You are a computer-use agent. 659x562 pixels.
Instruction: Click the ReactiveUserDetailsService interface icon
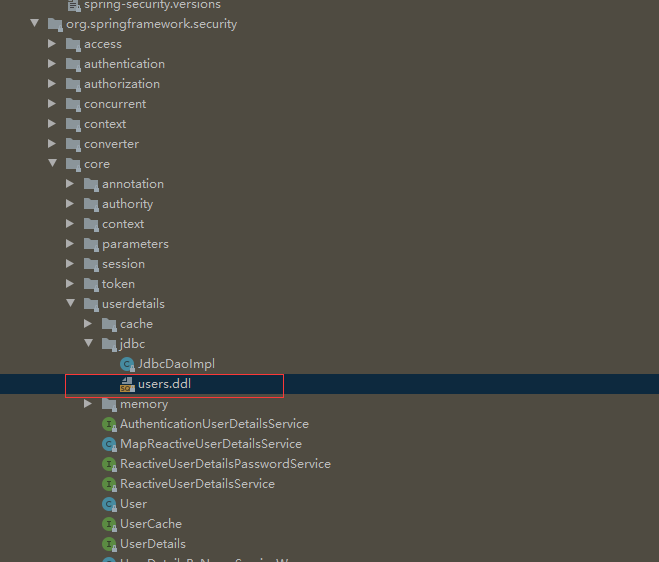click(x=109, y=484)
